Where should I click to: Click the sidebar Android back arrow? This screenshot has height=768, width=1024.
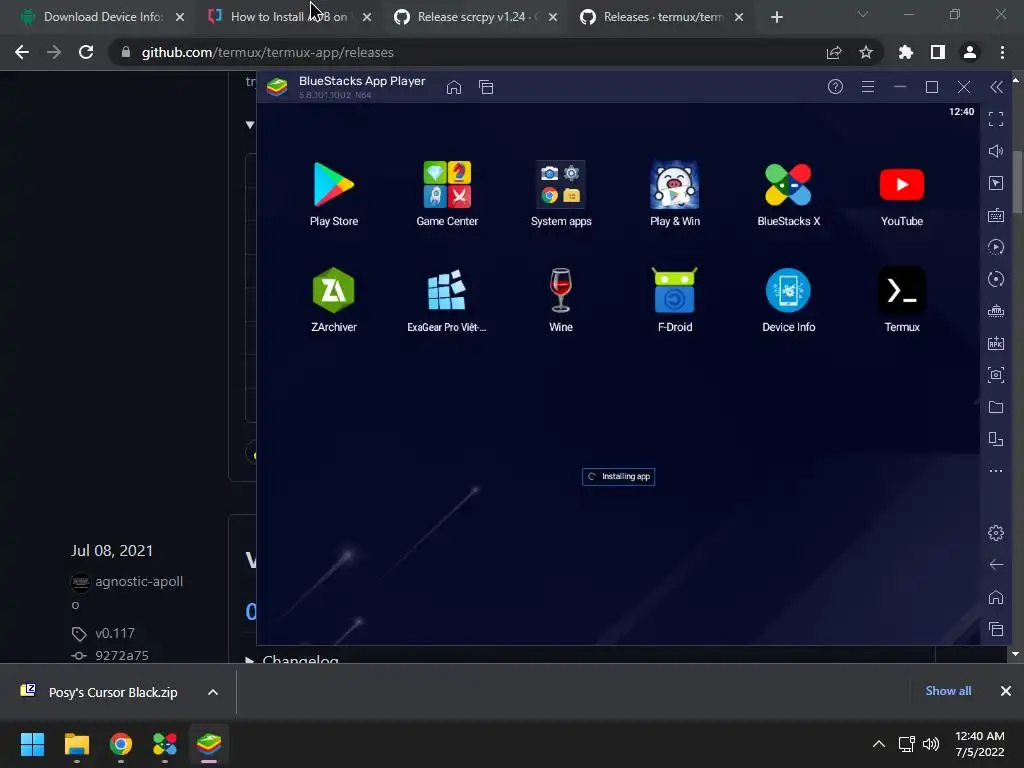(x=996, y=565)
